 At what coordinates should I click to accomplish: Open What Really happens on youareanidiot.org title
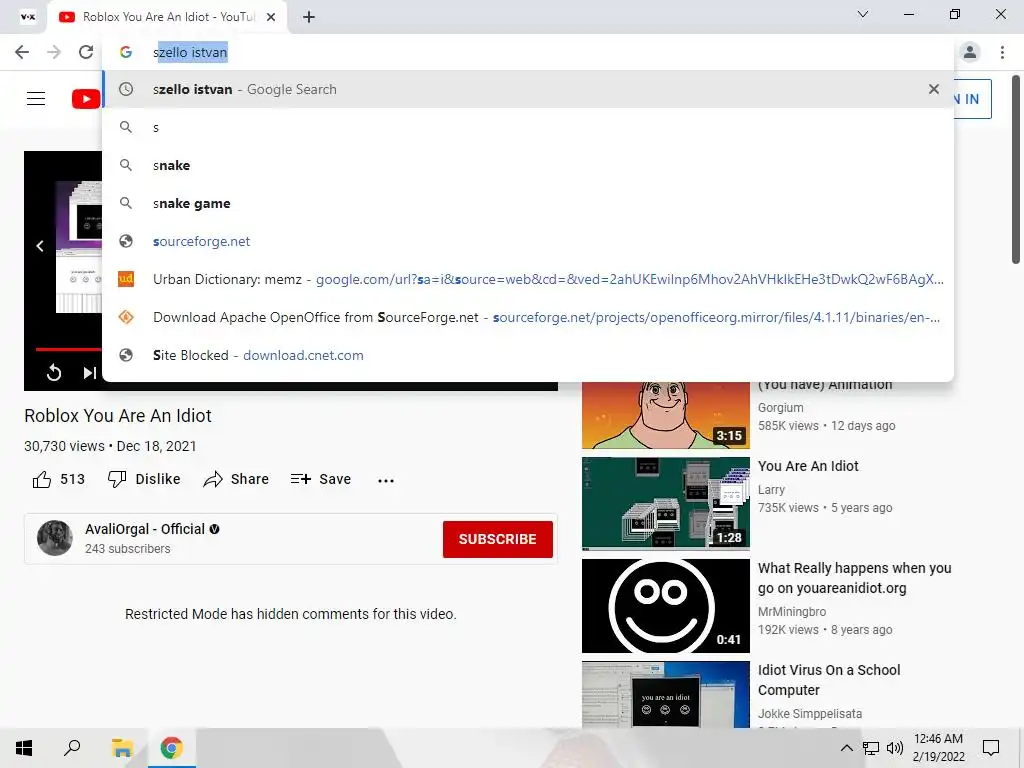pos(854,578)
